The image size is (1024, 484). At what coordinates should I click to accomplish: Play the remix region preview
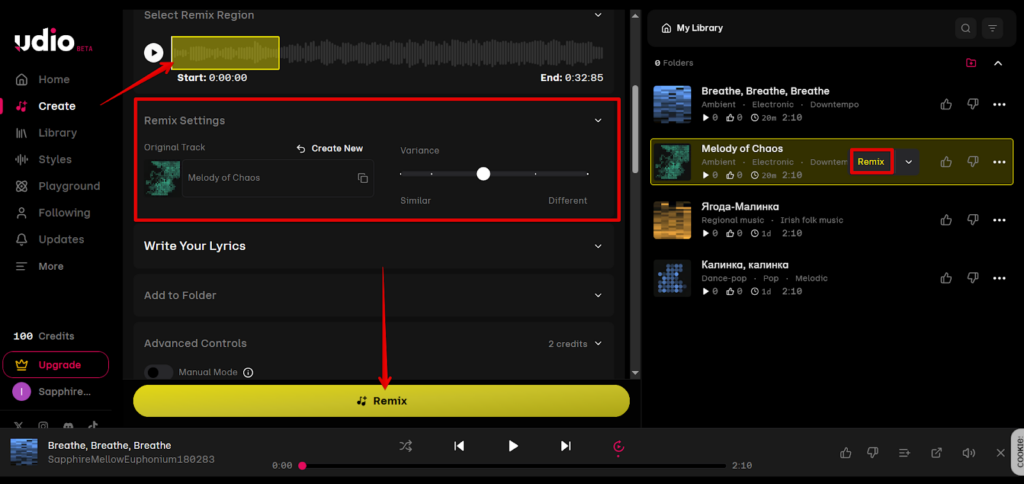[x=153, y=52]
